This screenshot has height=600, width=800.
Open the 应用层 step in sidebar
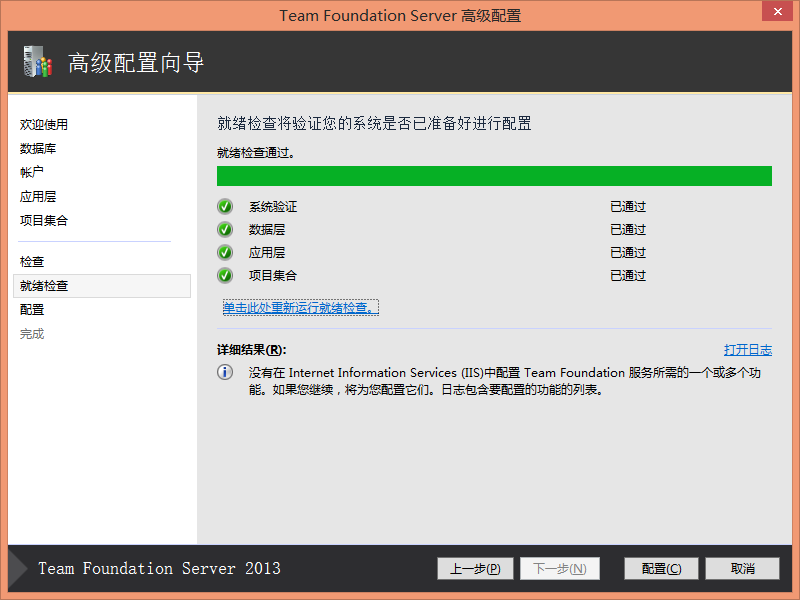click(38, 196)
